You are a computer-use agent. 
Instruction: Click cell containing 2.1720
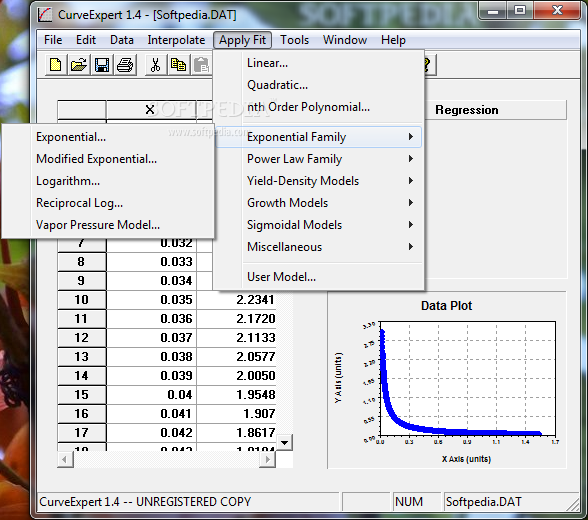(237, 319)
